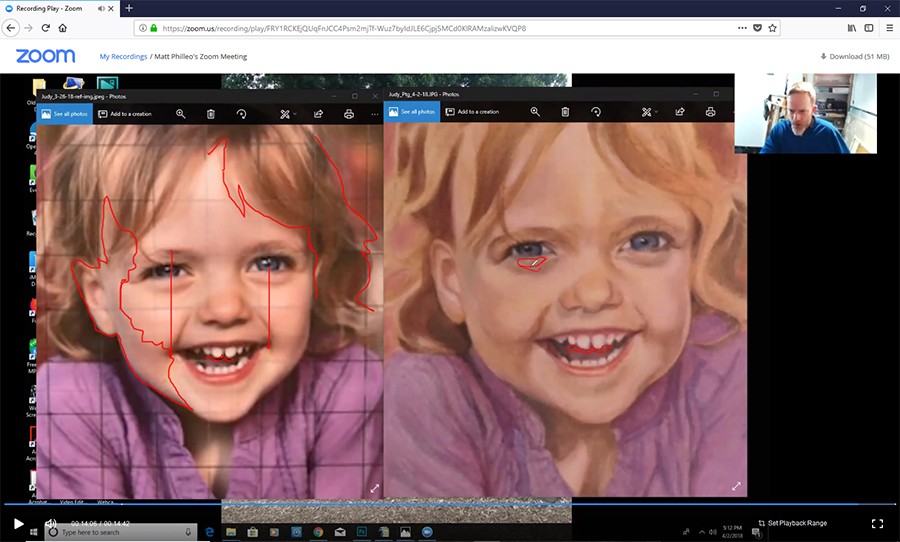
Task: Click the Zoom icon on the recorded taskbar
Action: coord(427,532)
